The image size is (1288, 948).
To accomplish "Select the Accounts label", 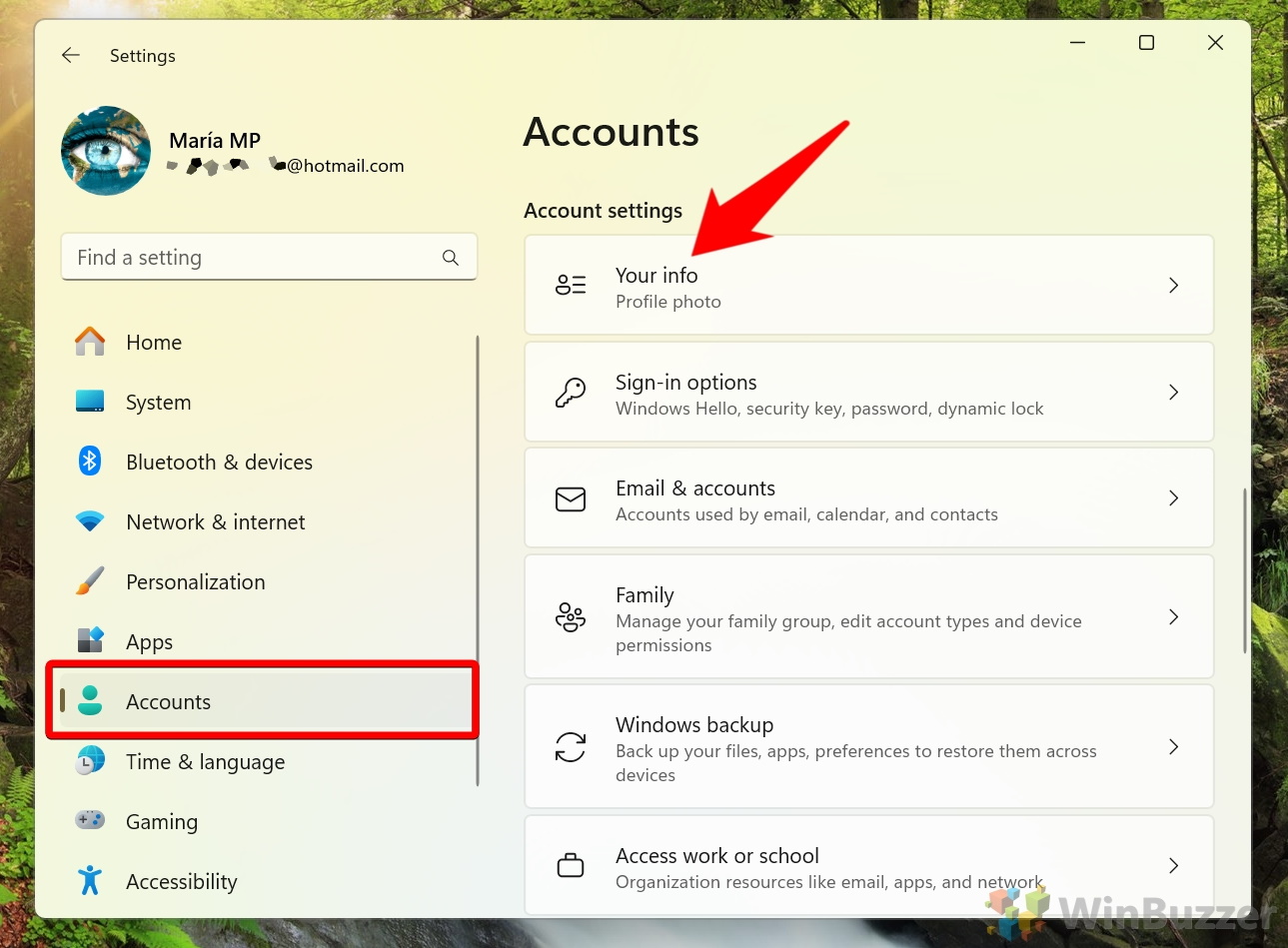I will click(168, 702).
